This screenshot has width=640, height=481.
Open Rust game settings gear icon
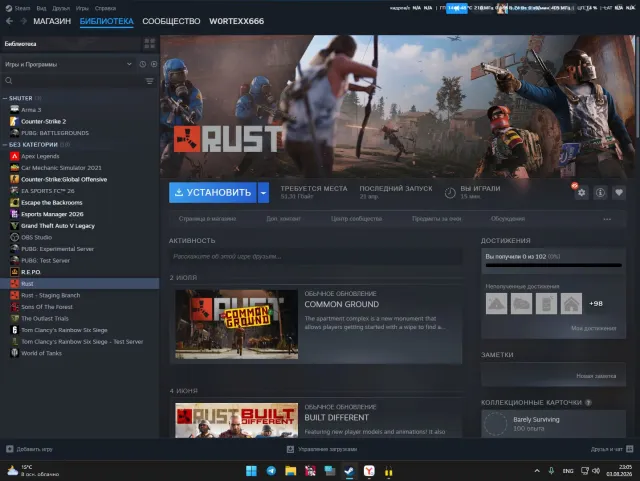point(581,192)
